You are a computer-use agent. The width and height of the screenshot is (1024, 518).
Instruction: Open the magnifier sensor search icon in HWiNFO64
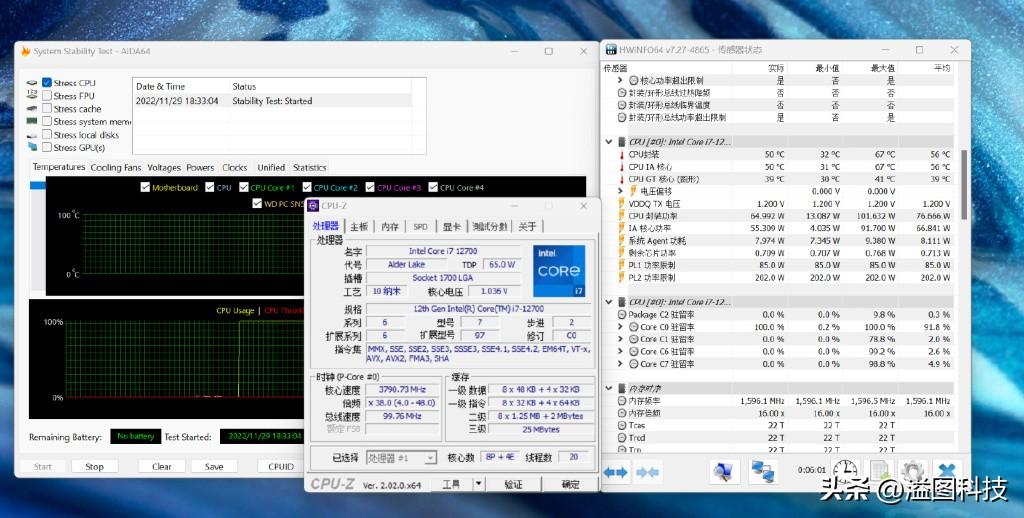click(724, 472)
